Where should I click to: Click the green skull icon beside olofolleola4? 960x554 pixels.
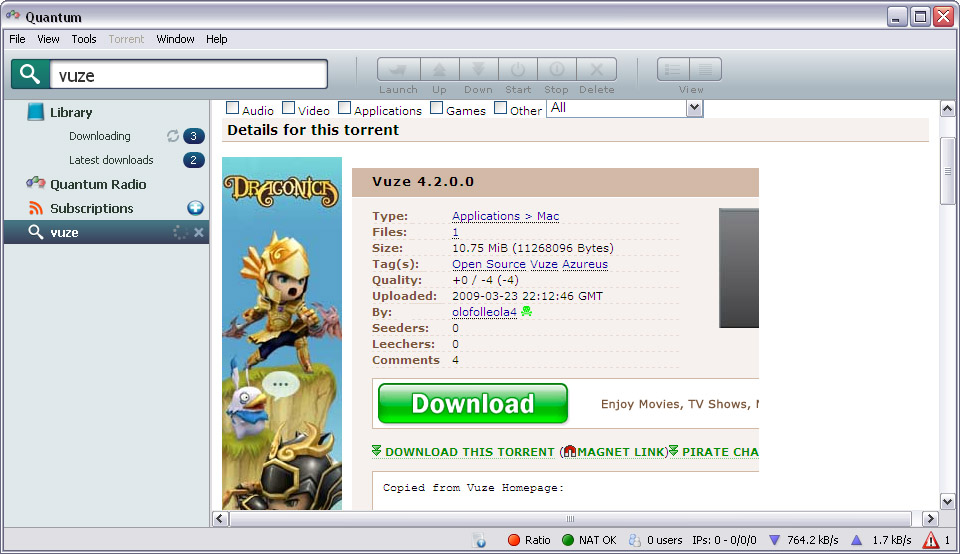click(x=527, y=312)
